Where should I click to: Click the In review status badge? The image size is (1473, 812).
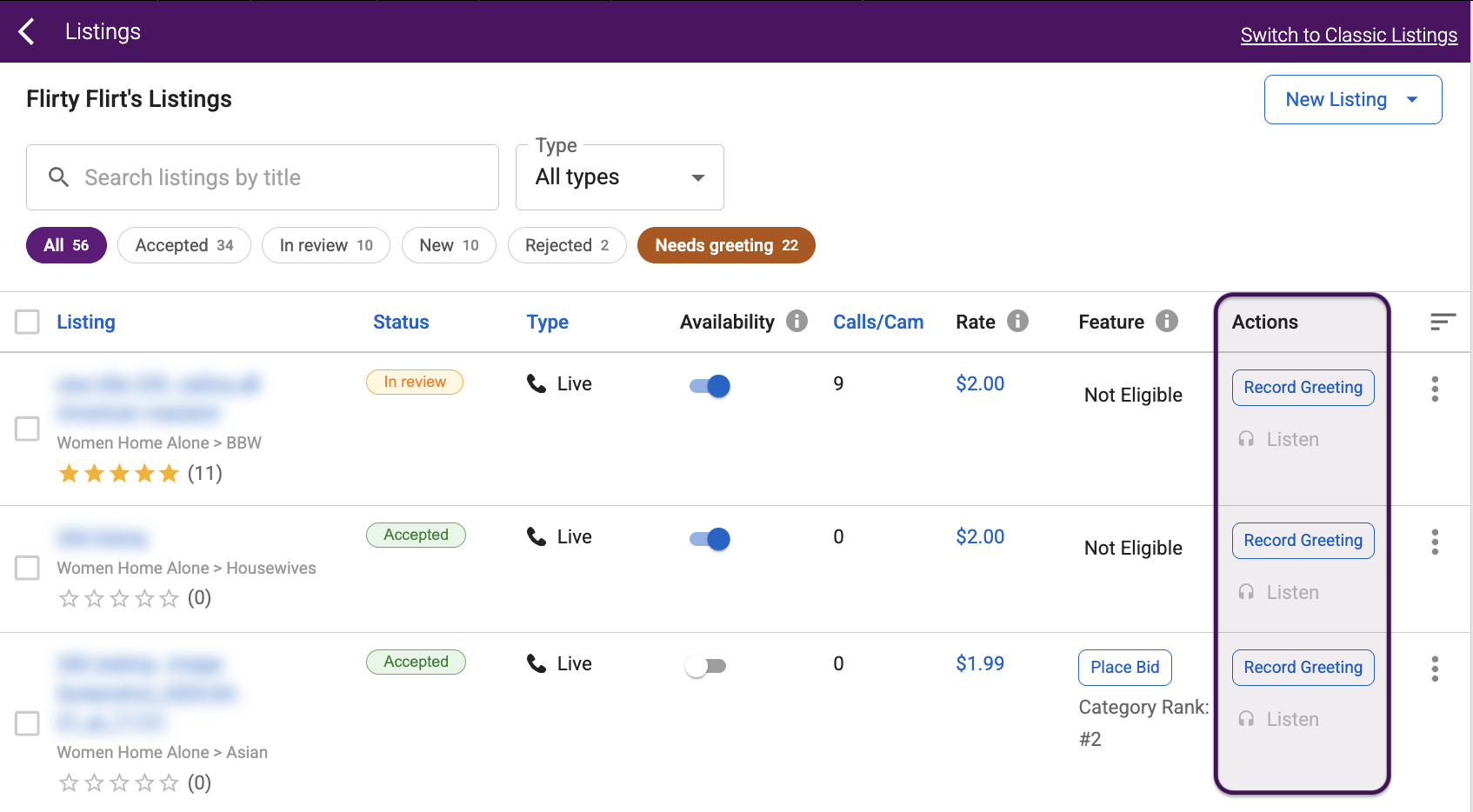(x=415, y=382)
